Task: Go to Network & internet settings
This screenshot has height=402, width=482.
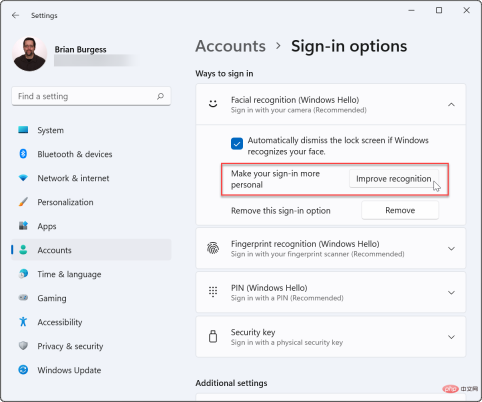Action: 91,178
